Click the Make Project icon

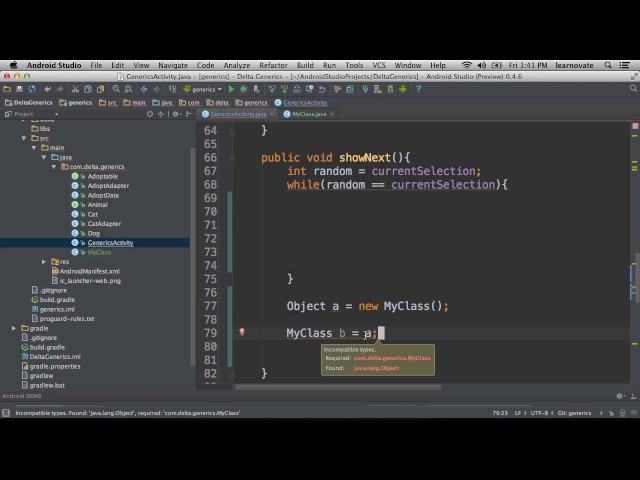(173, 89)
